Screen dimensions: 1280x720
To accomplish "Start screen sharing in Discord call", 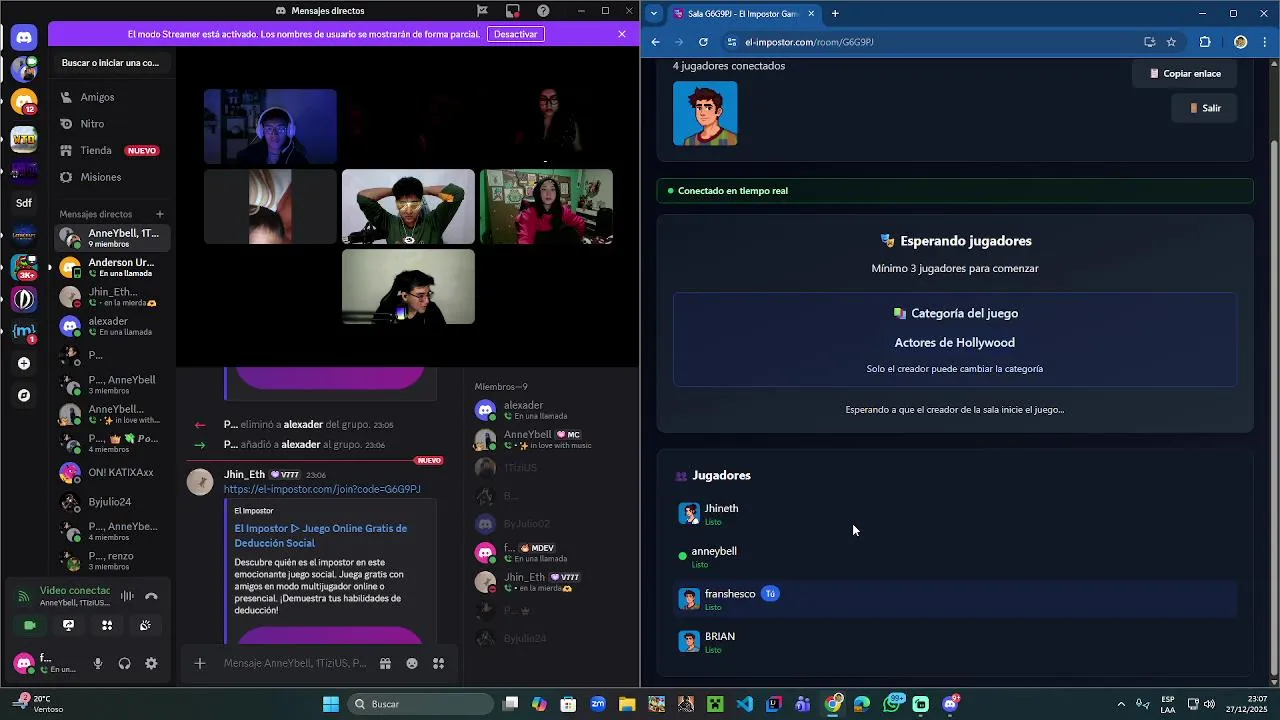I will 68,625.
